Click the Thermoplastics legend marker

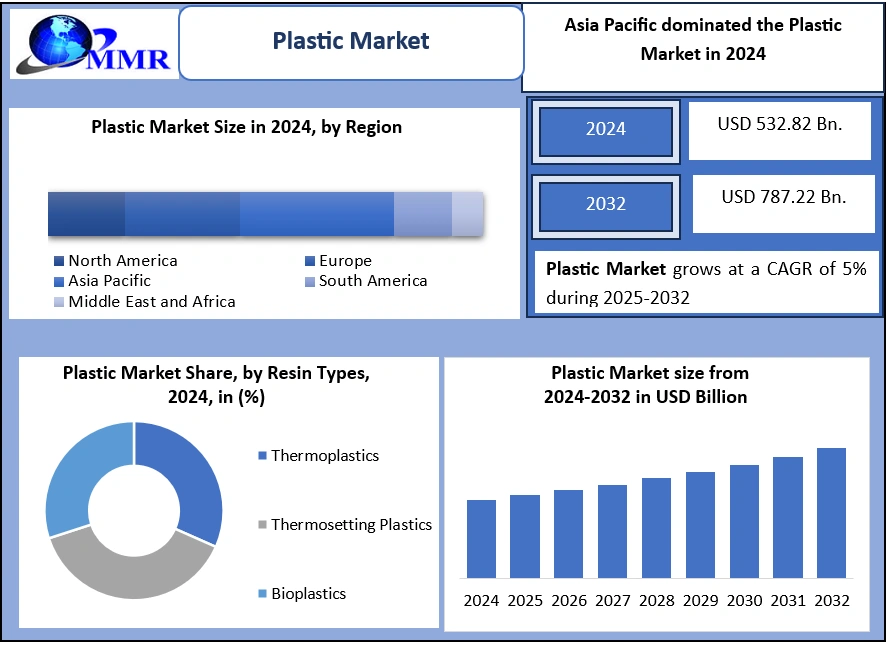(x=262, y=455)
